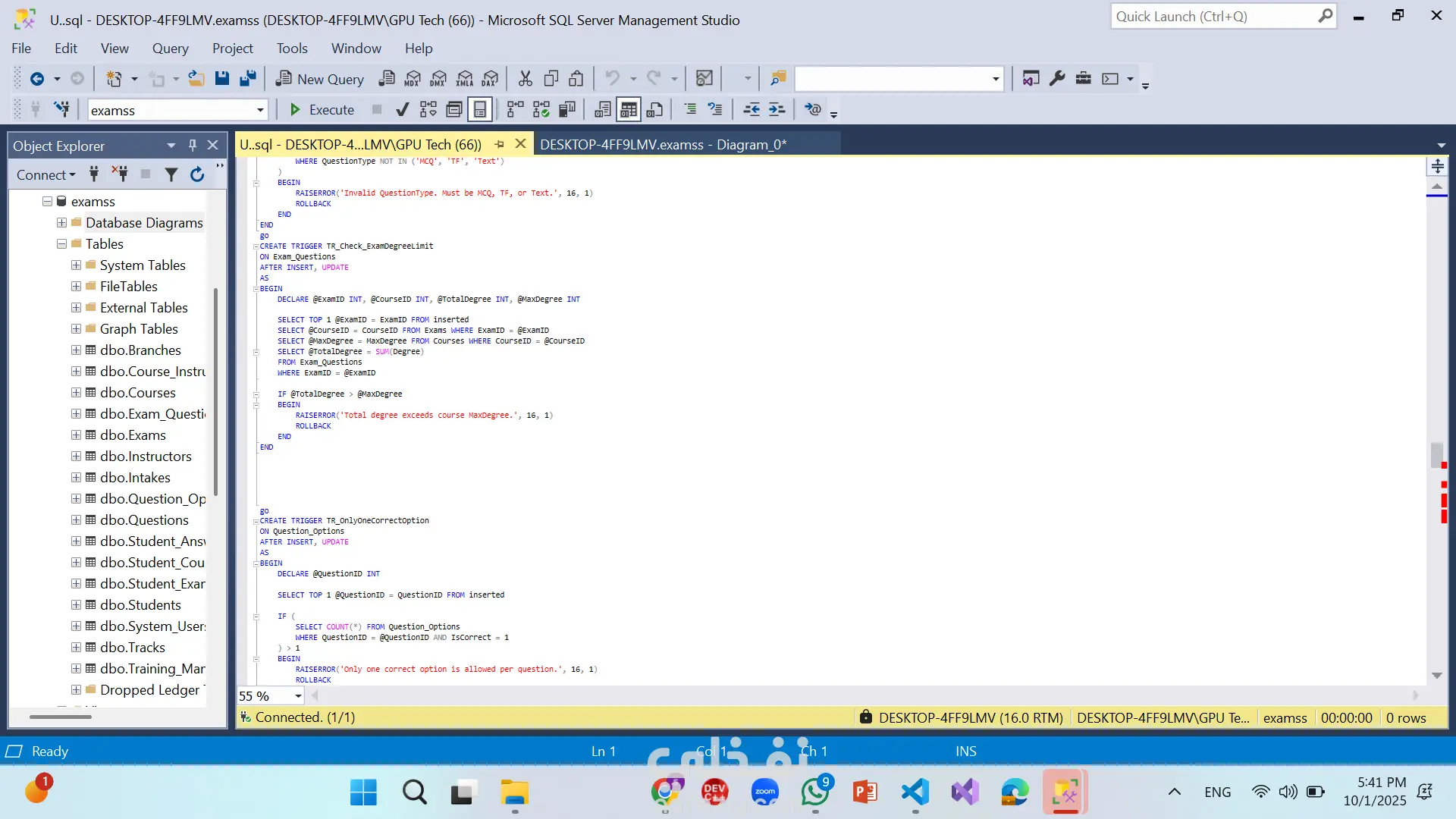Switch to the Diagram_0 tab
The height and width of the screenshot is (819, 1456).
click(663, 145)
